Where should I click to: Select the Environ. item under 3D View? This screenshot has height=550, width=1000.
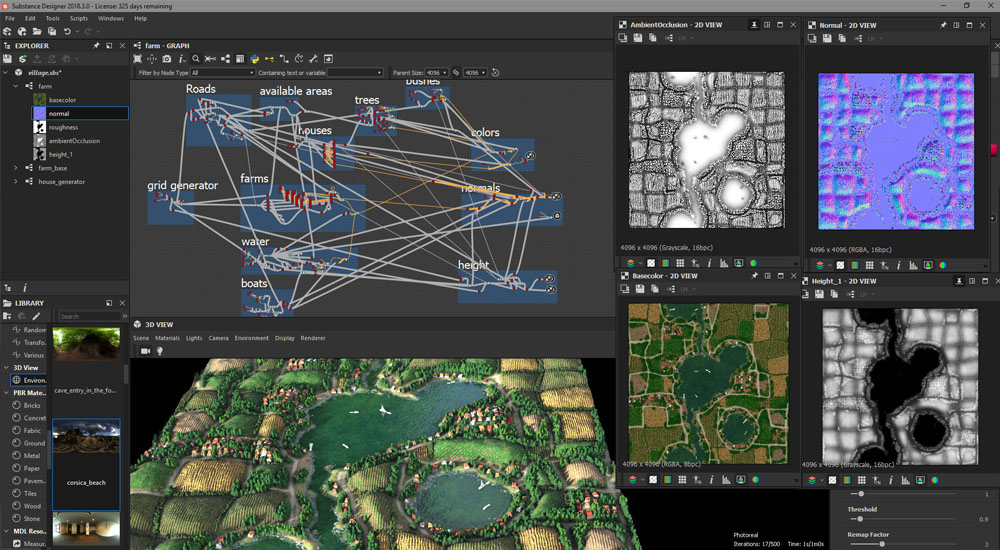29,380
